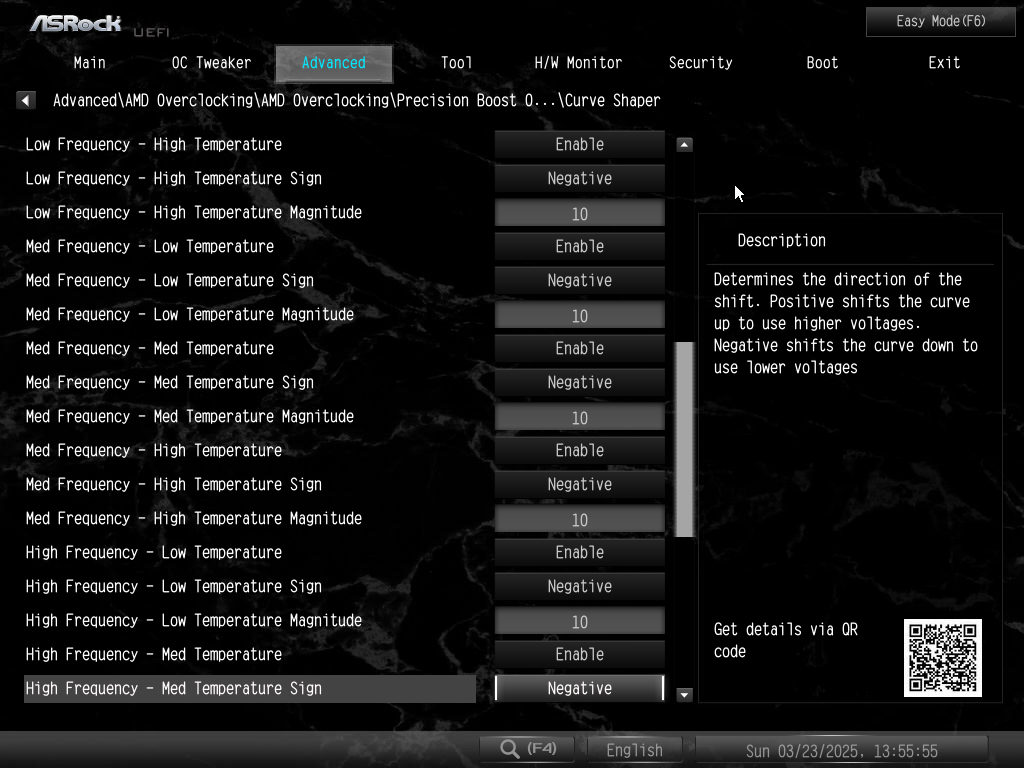Open Med Frequency - High Temperature Enable dropdown

click(x=579, y=450)
